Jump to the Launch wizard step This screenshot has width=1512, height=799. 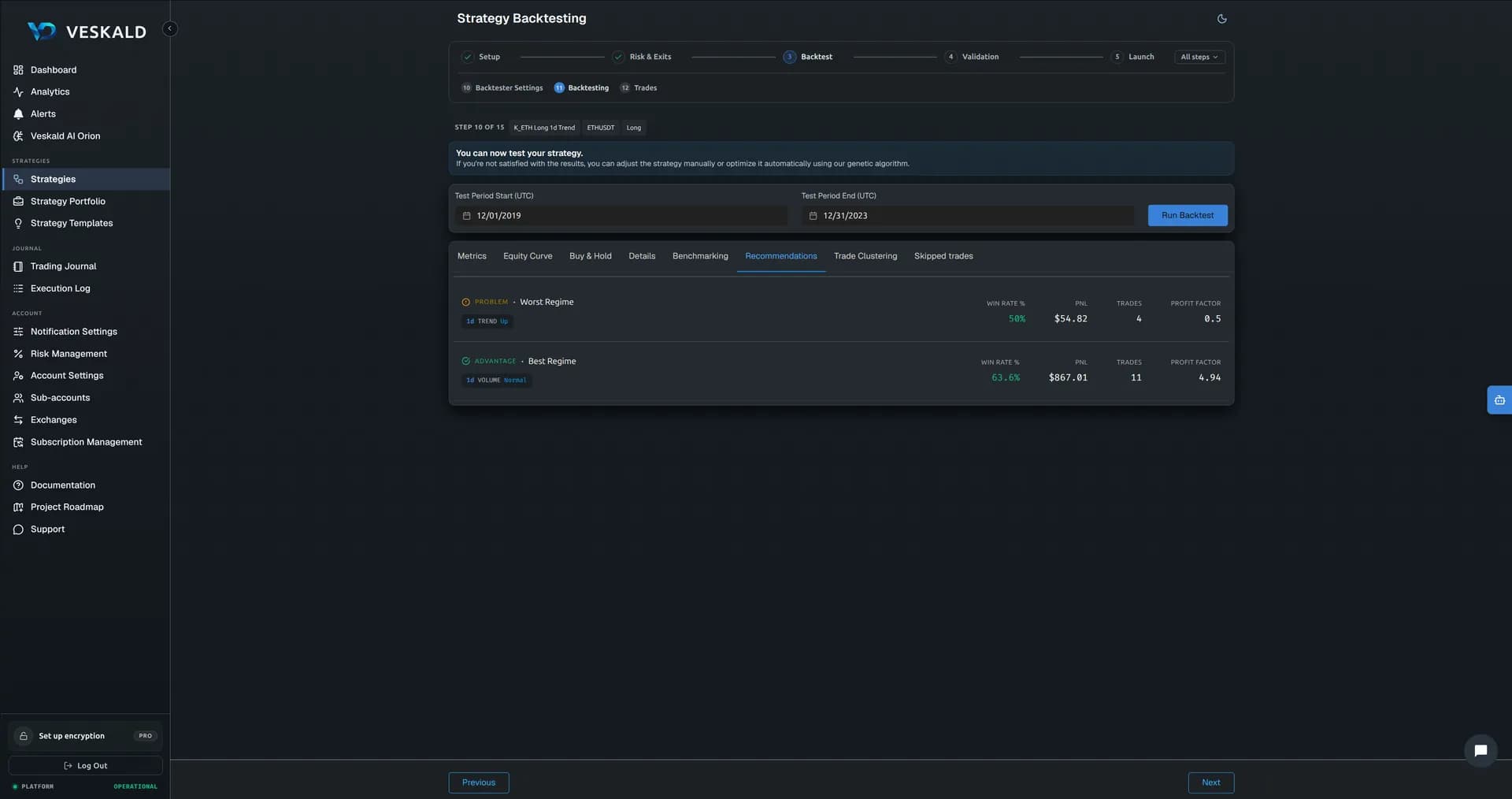[1132, 57]
